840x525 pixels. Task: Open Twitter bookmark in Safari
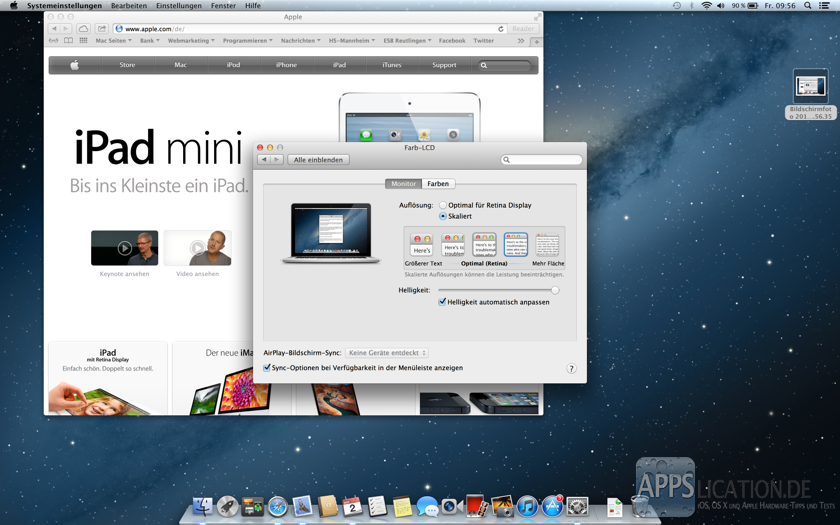click(x=484, y=41)
